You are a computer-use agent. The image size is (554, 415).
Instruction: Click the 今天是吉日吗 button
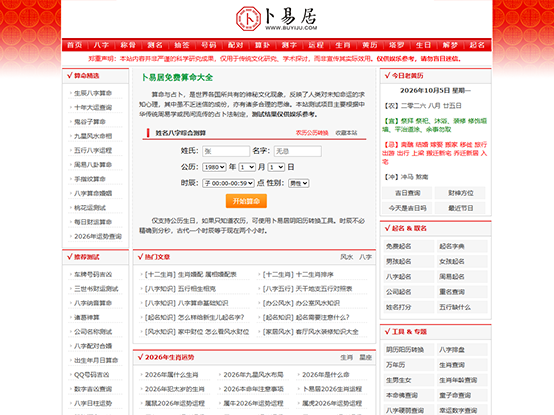(x=407, y=208)
